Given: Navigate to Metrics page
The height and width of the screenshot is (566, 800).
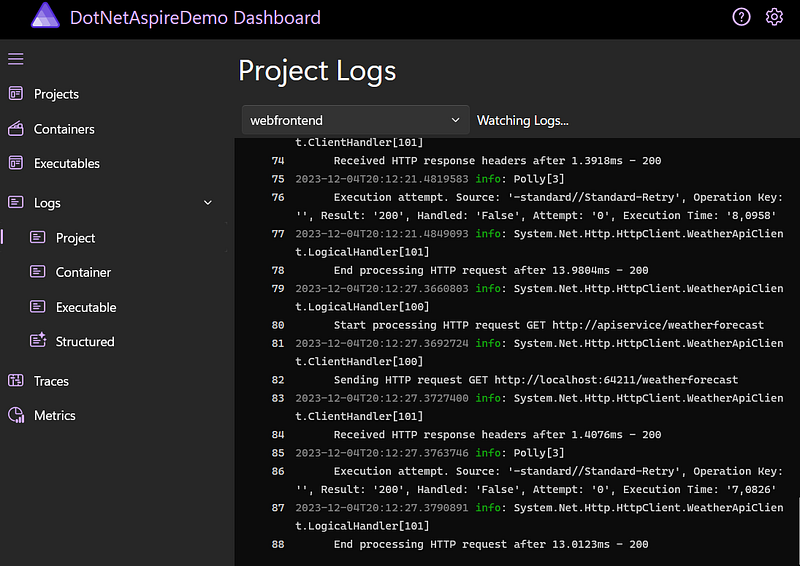Looking at the screenshot, I should click(x=55, y=415).
